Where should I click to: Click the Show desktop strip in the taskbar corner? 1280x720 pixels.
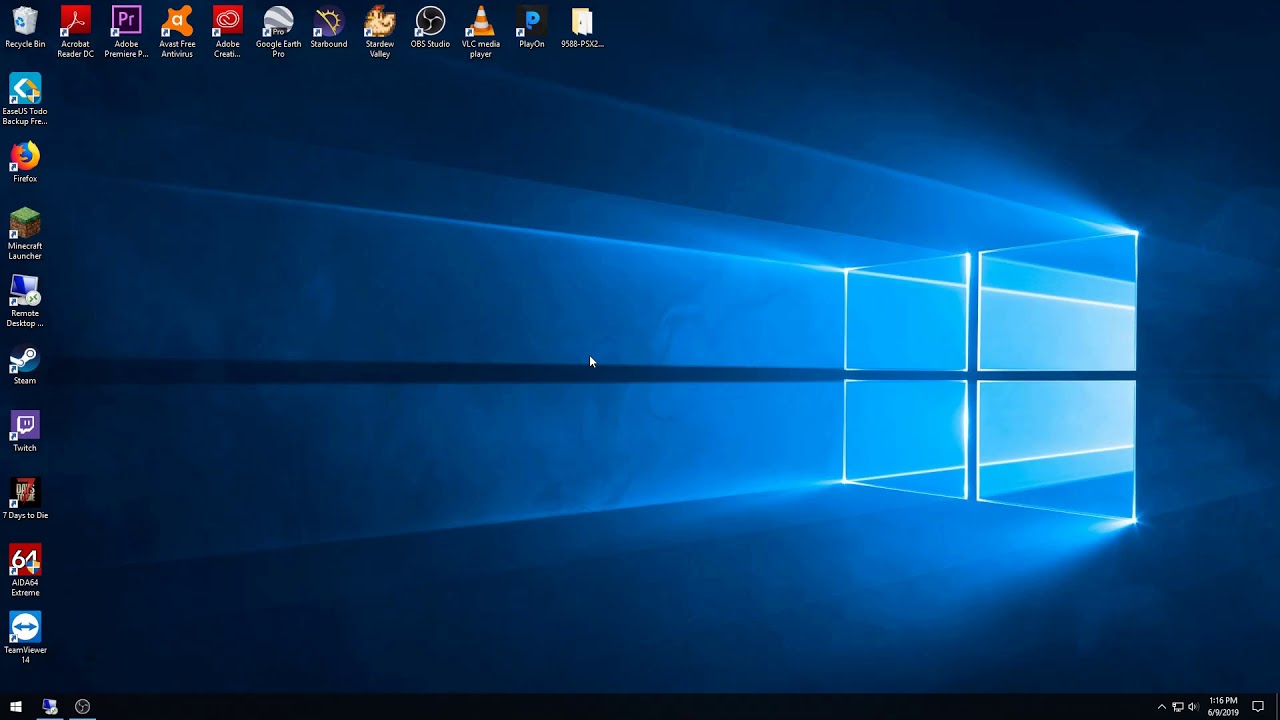click(1277, 707)
